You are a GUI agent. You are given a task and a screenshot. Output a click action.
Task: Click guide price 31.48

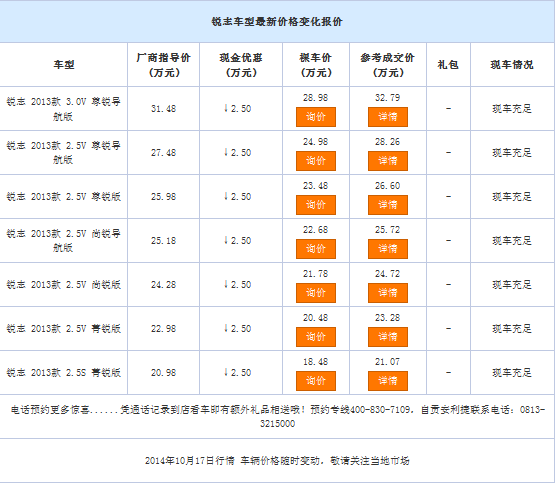(x=164, y=109)
